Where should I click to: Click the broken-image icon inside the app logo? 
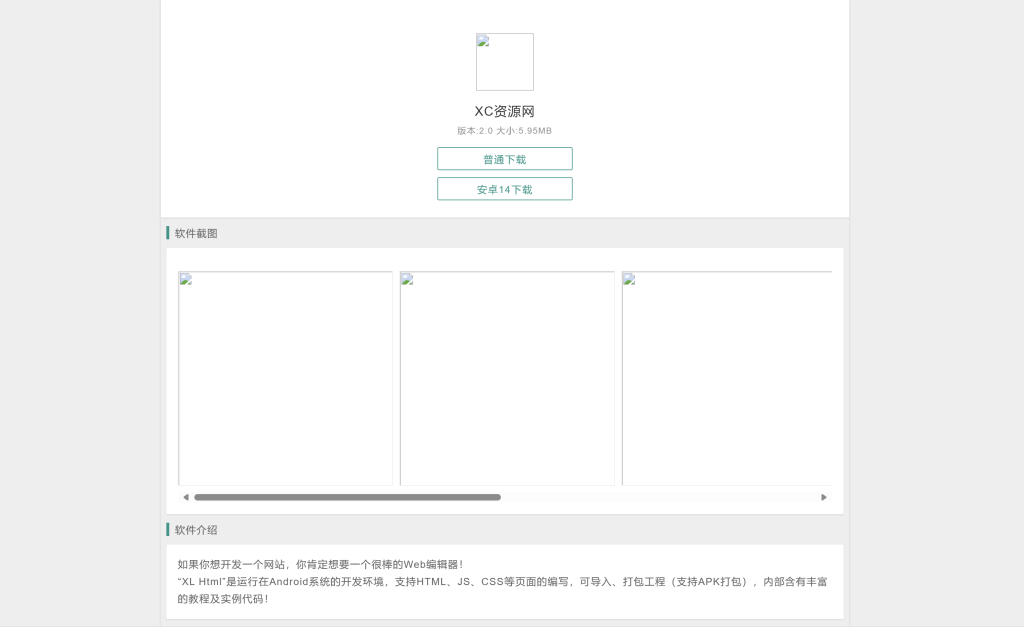click(483, 42)
